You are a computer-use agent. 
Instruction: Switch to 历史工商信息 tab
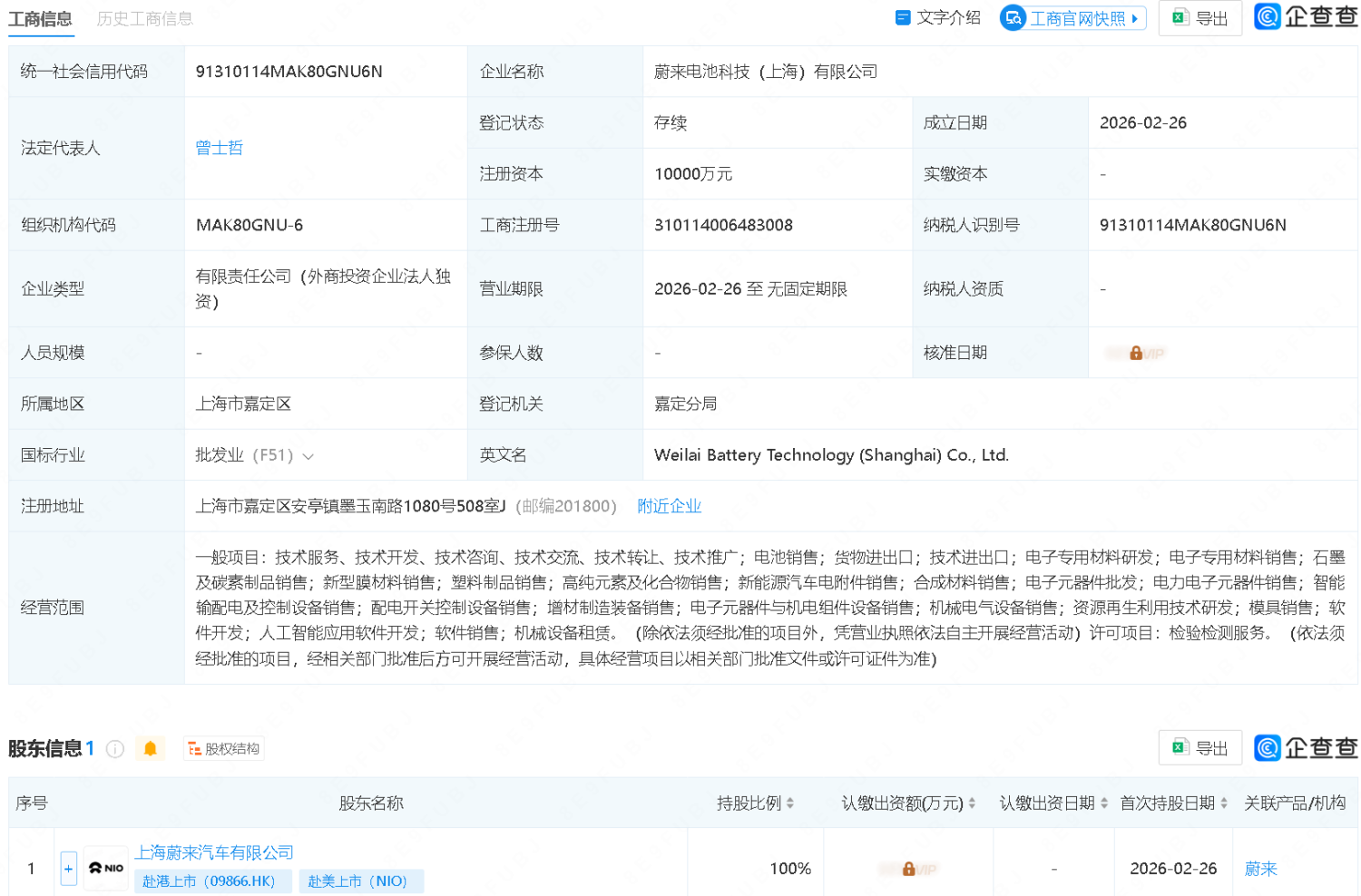click(x=144, y=19)
